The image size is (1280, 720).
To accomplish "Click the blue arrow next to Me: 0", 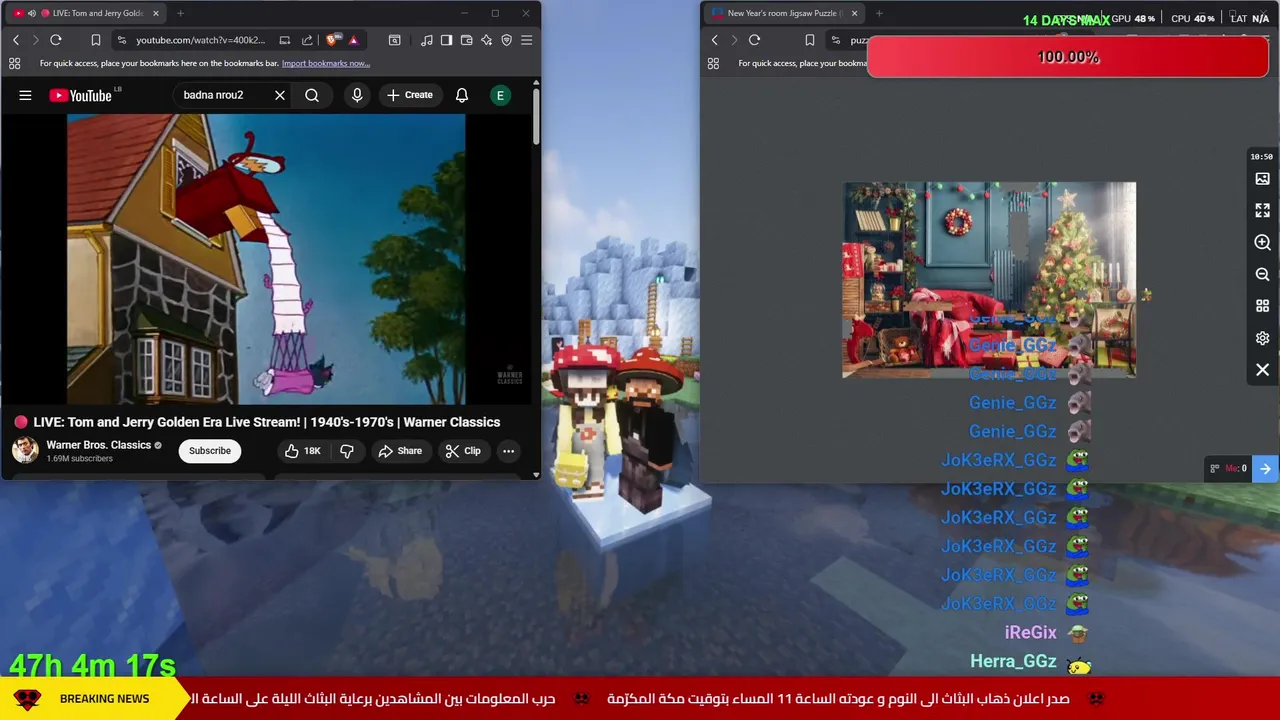I will point(1265,468).
